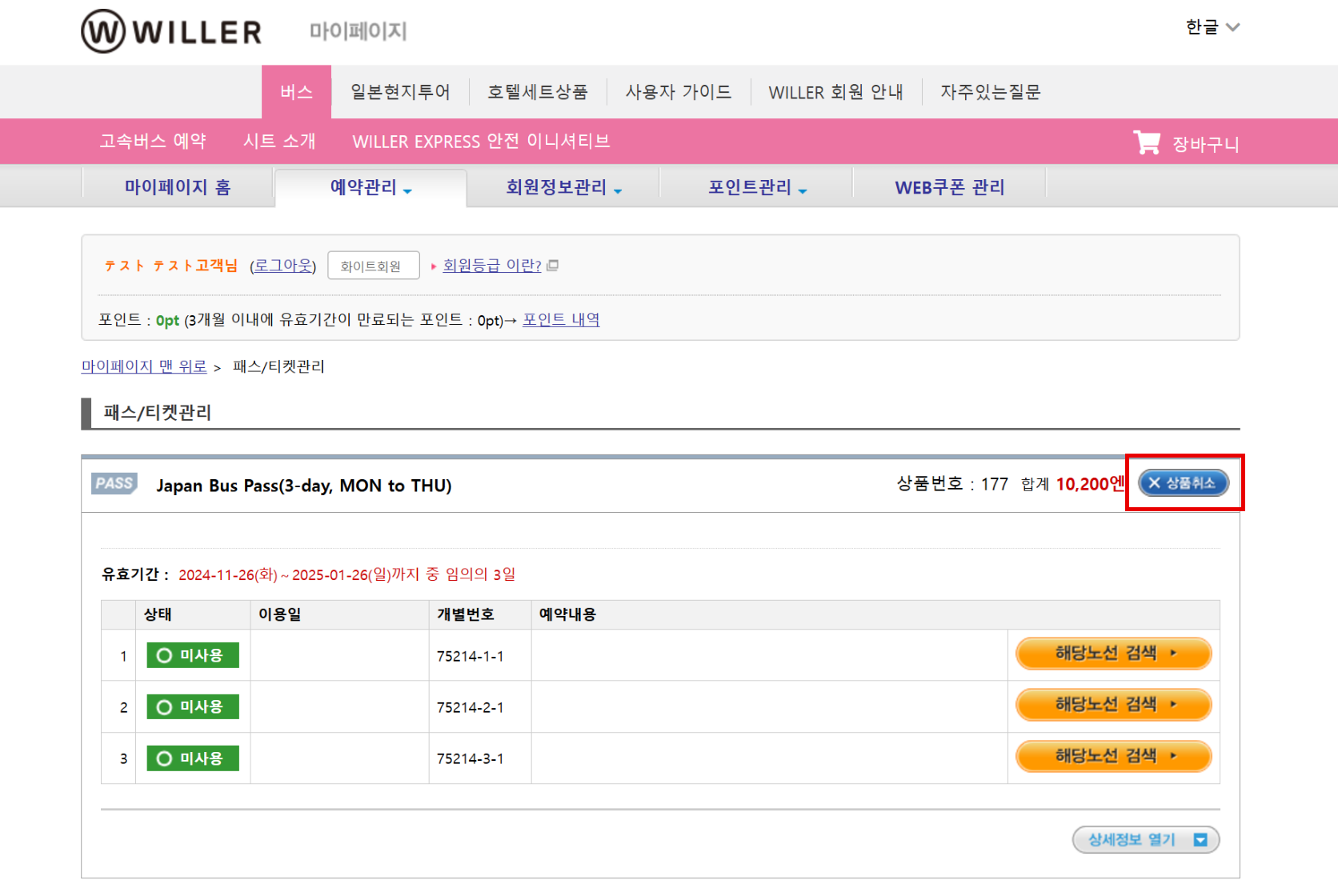The width and height of the screenshot is (1338, 896).
Task: Open 시트 소개 page
Action: coord(279,141)
